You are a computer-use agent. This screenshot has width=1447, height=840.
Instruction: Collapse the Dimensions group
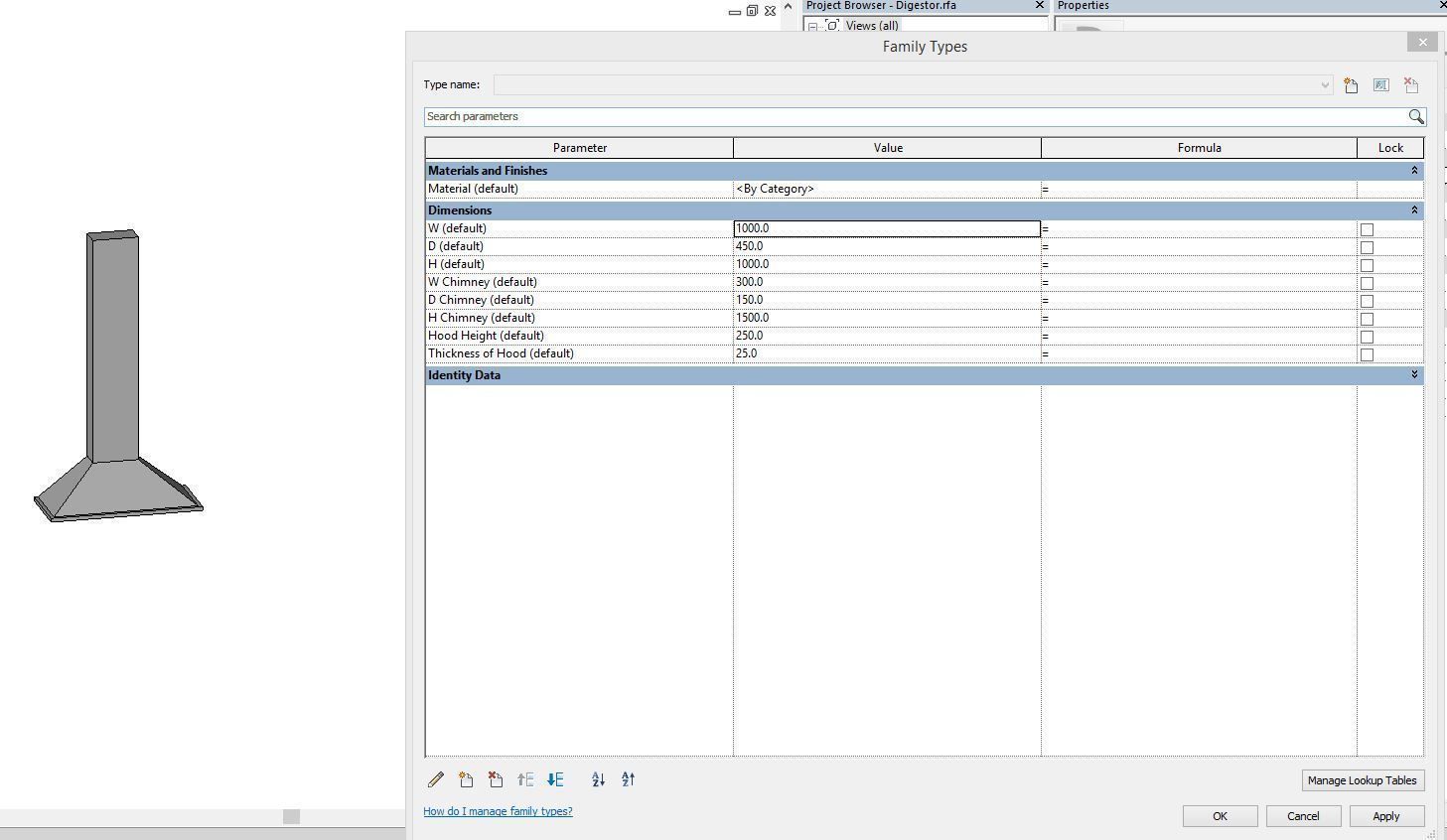[x=1414, y=210]
